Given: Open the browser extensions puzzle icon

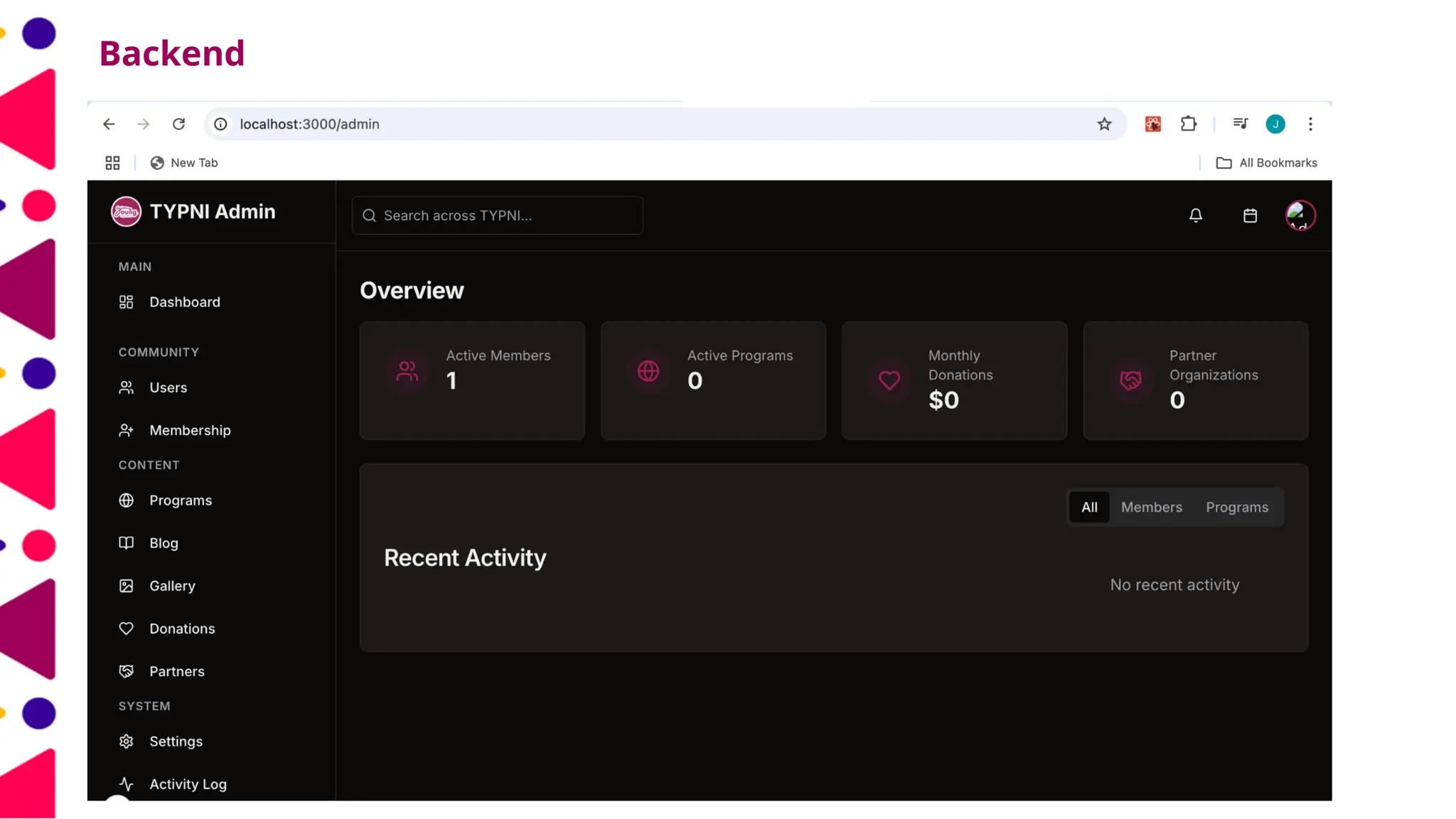Looking at the screenshot, I should pos(1189,124).
